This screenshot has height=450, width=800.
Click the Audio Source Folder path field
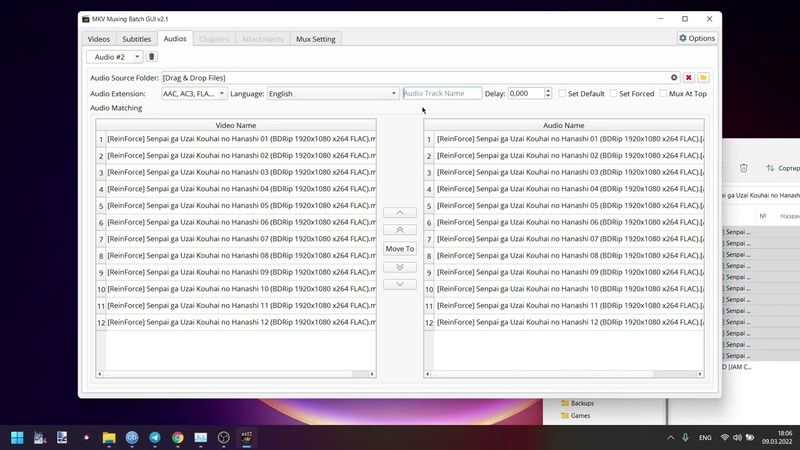[x=414, y=78]
